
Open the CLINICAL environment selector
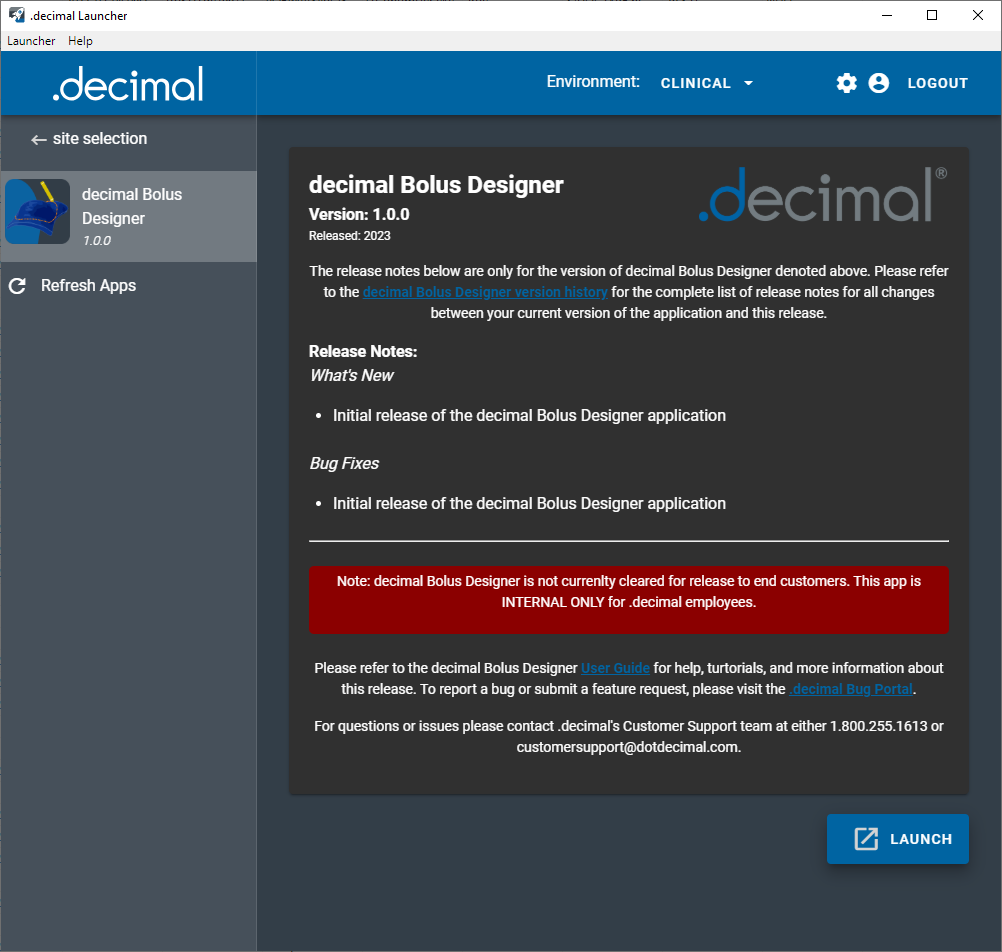click(696, 83)
